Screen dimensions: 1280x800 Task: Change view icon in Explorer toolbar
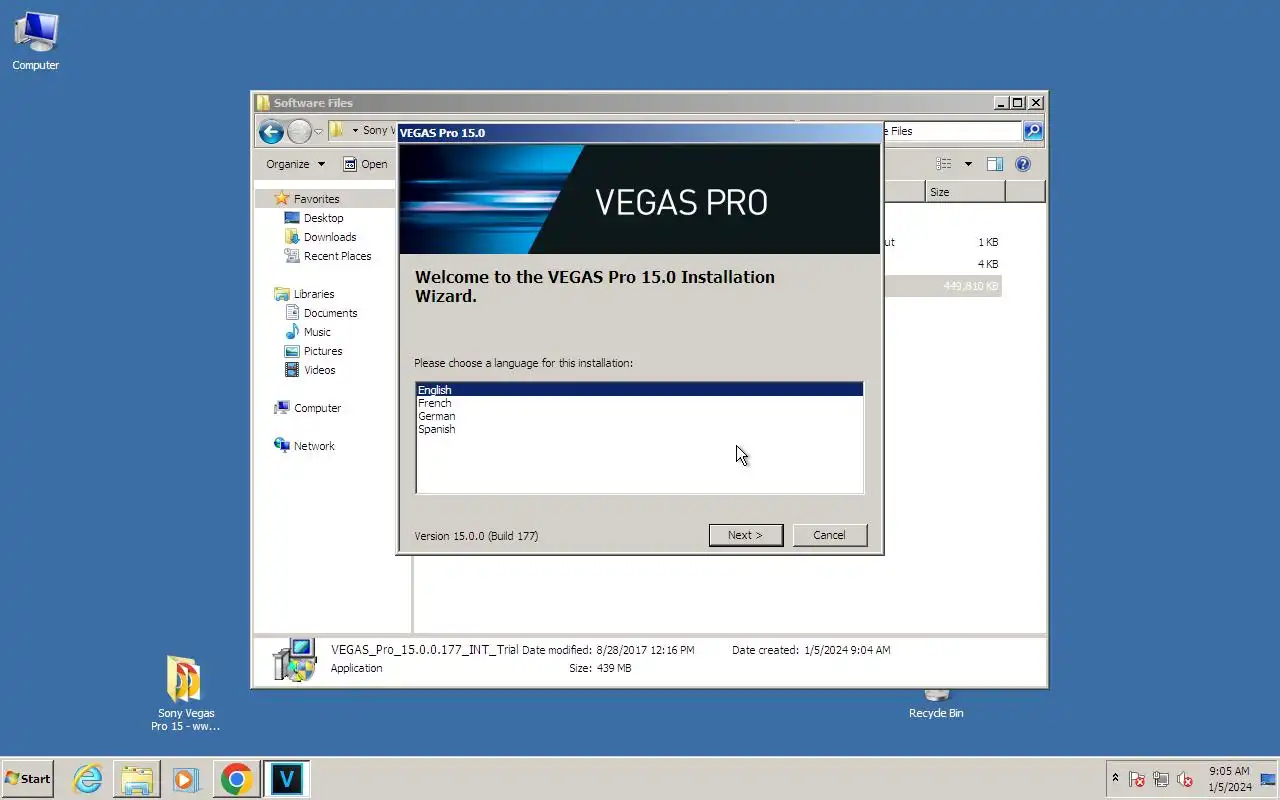[943, 164]
